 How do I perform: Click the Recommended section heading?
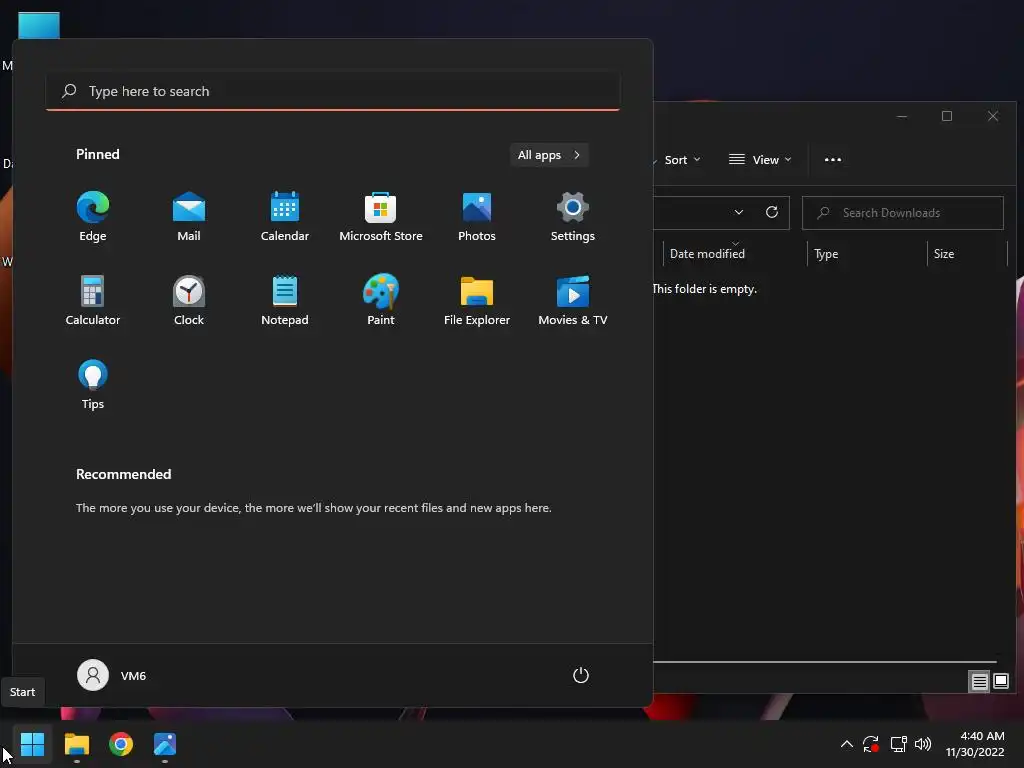pyautogui.click(x=123, y=474)
